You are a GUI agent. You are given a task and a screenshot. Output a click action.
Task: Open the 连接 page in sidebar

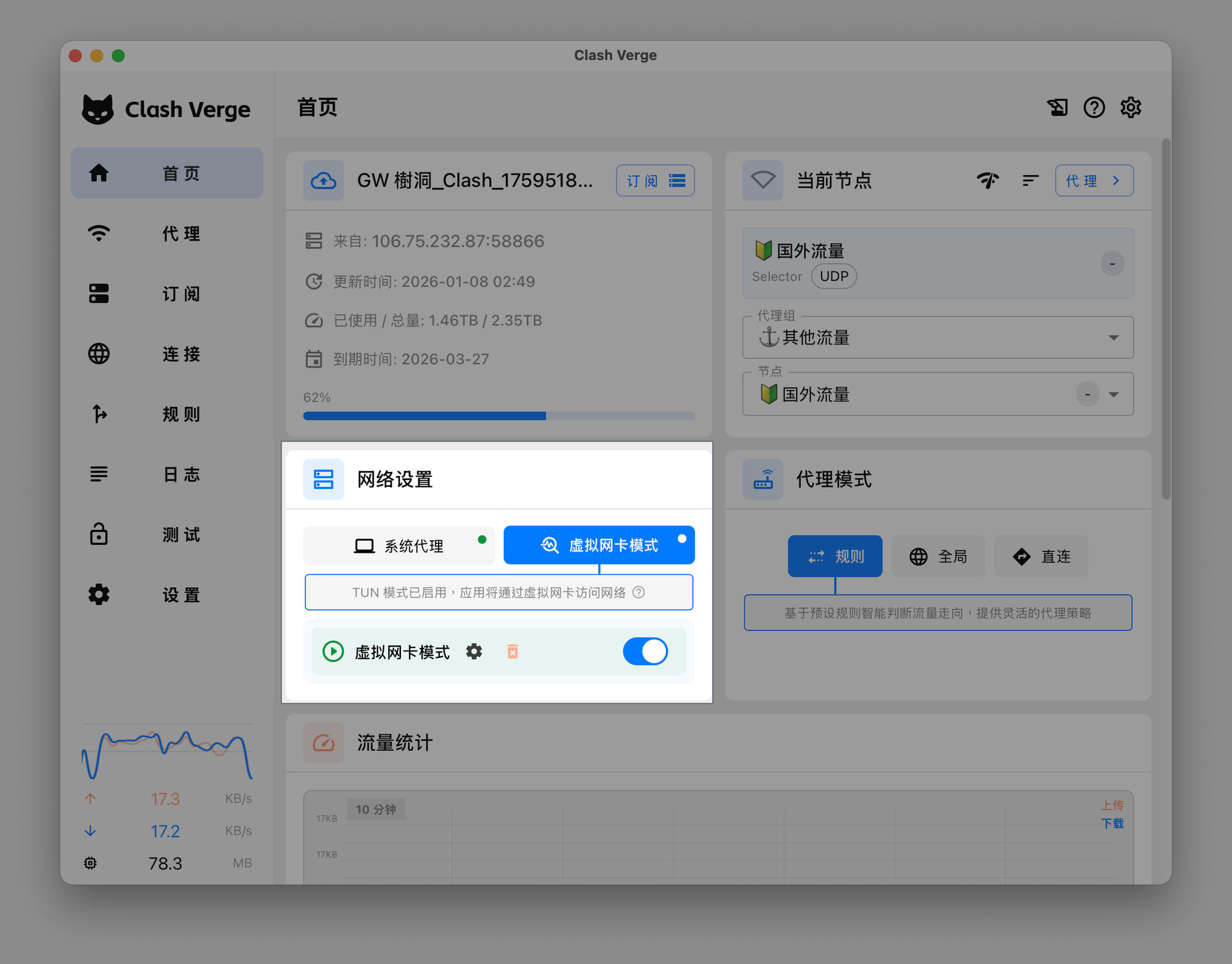[x=167, y=354]
